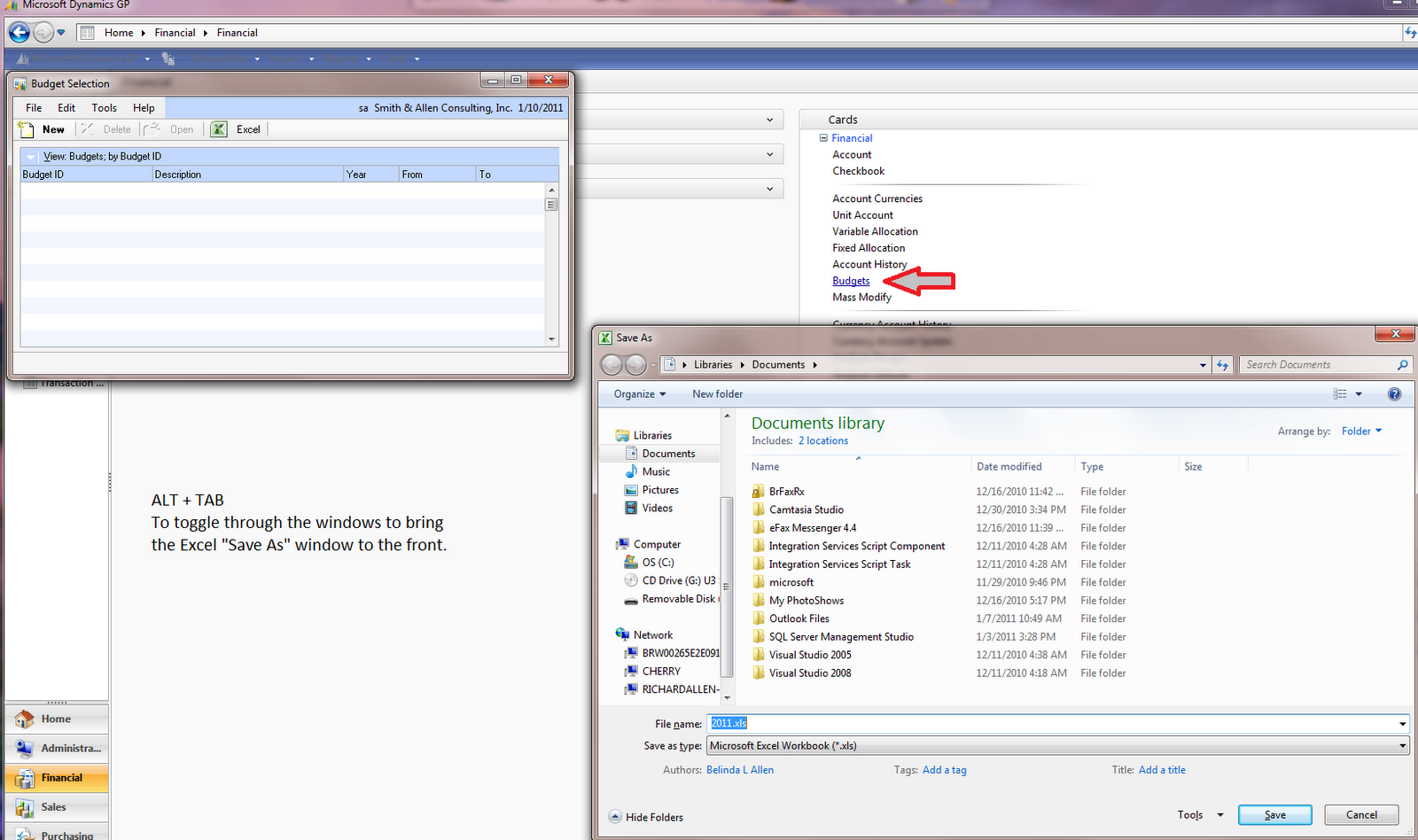
Task: Click the Back arrow in Dynamics GP navigation
Action: tap(19, 33)
